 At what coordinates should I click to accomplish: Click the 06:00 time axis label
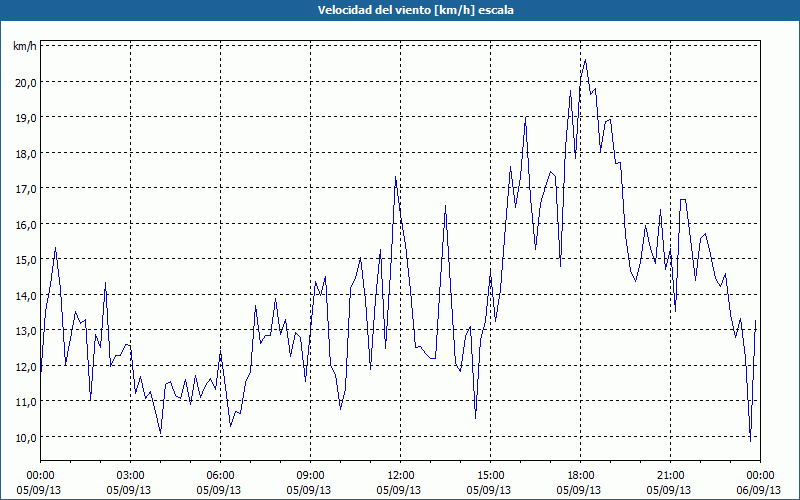[220, 476]
